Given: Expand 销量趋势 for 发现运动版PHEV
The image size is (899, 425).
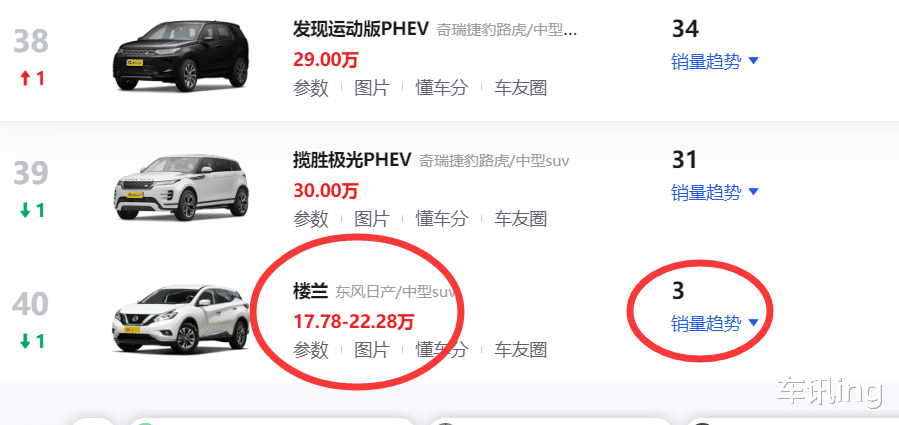Looking at the screenshot, I should (x=715, y=61).
